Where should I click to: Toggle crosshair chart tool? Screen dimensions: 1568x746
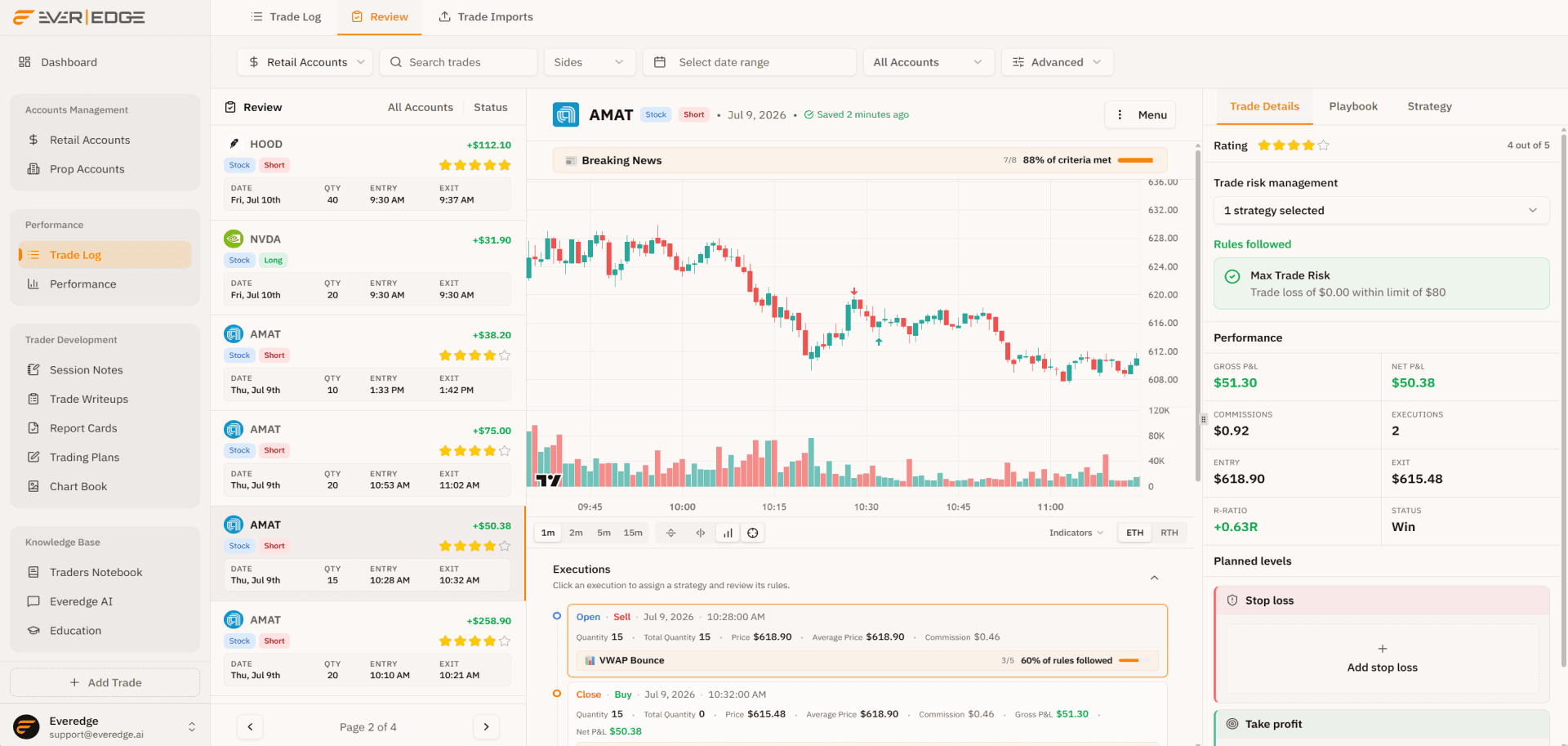tap(753, 533)
